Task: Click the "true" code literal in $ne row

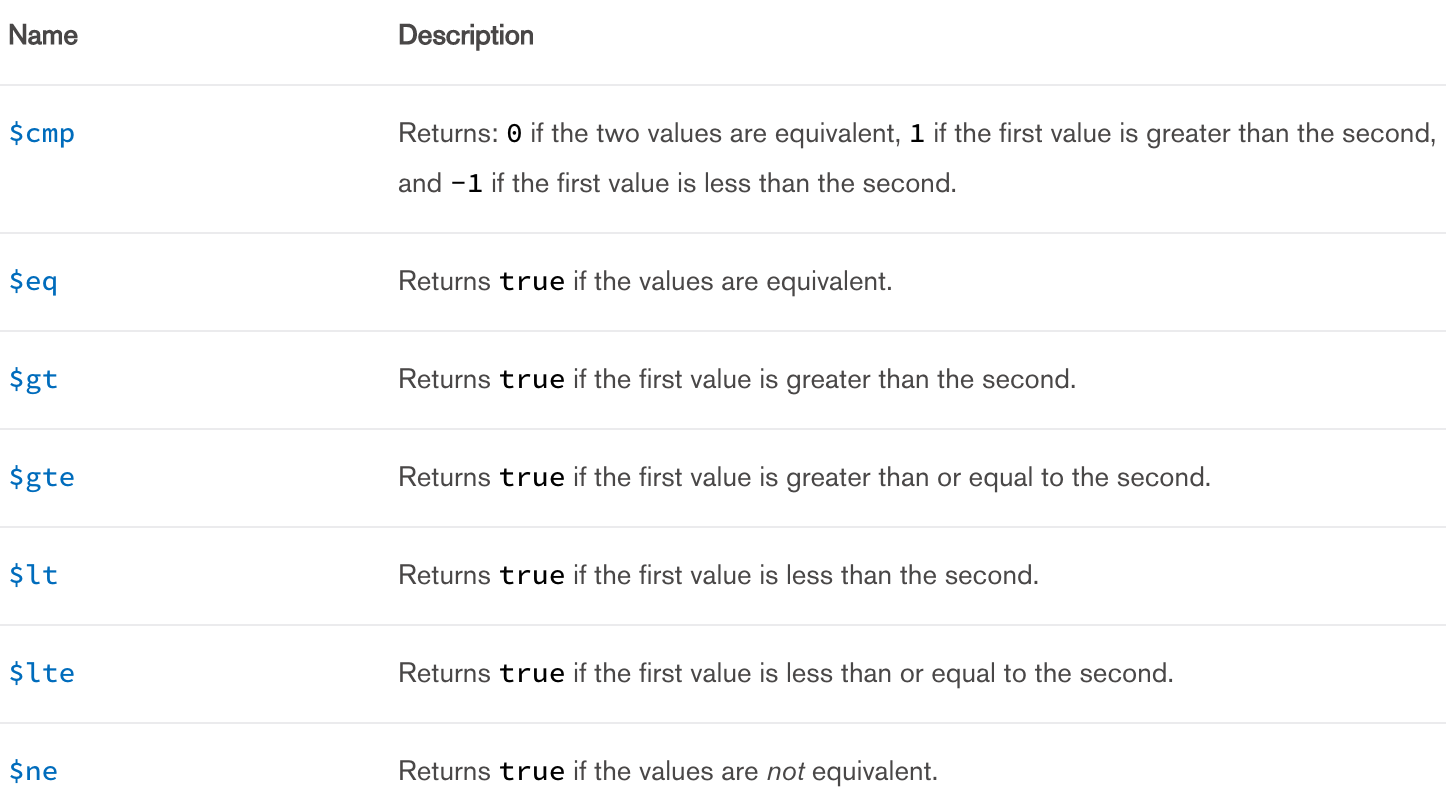Action: (532, 772)
